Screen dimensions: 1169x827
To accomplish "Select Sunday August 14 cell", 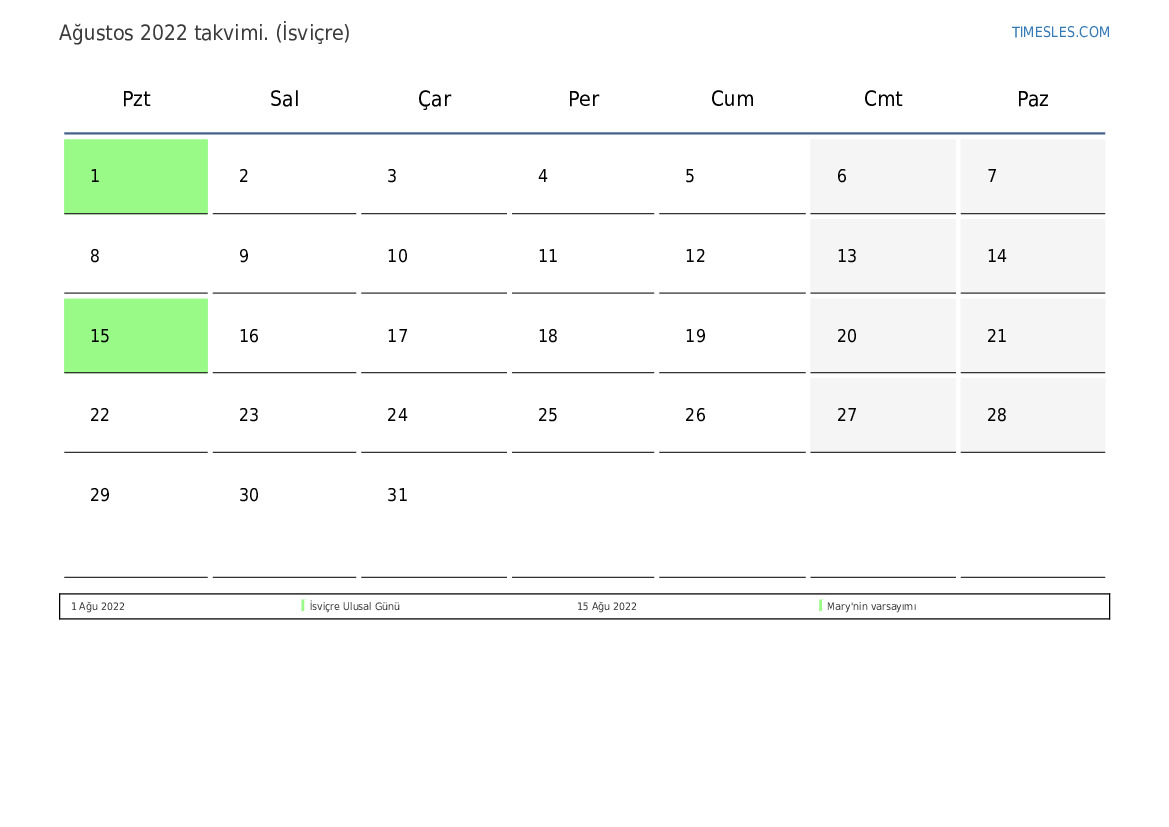I will (1033, 256).
